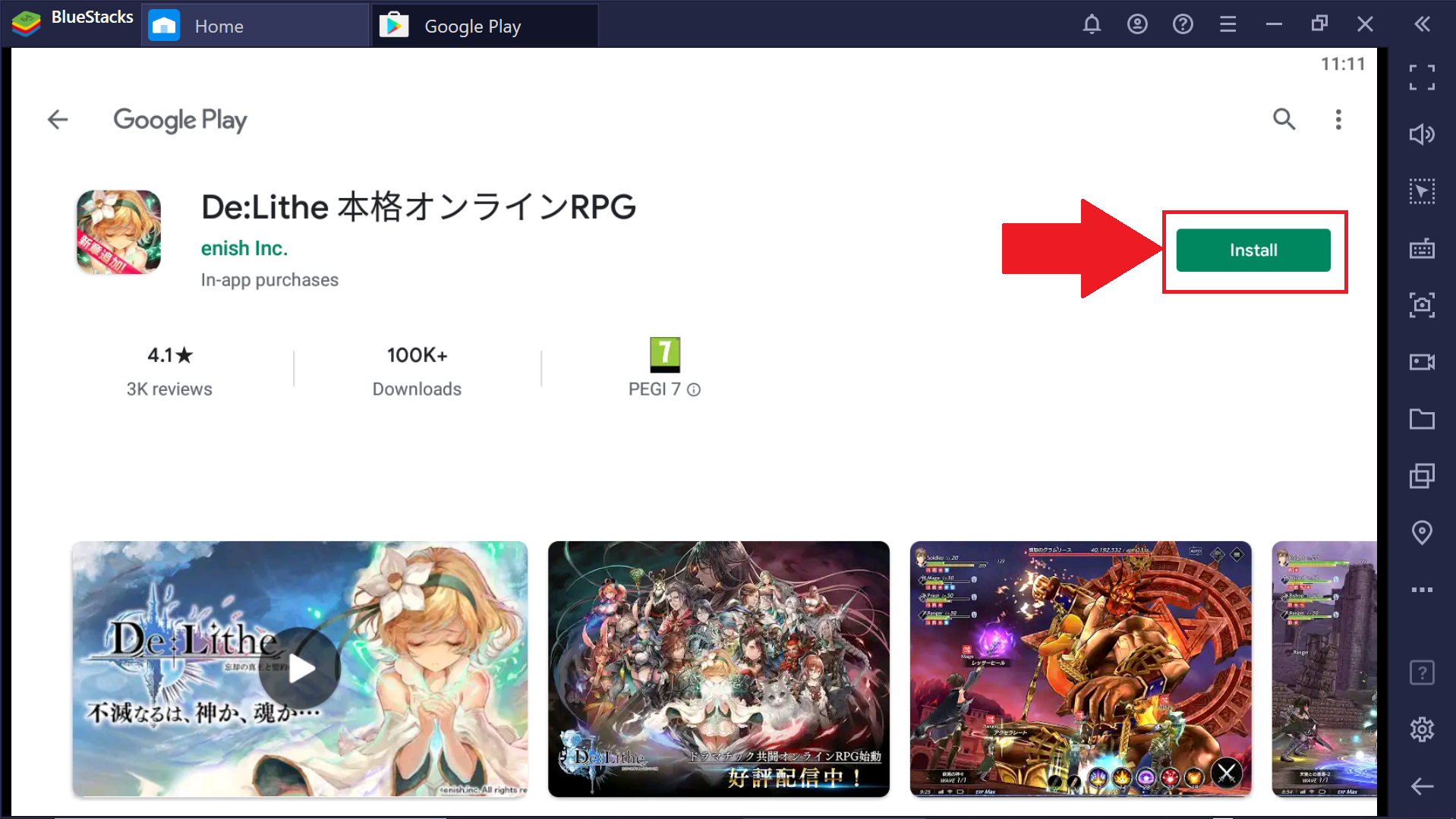Image resolution: width=1456 pixels, height=819 pixels.
Task: Open the character group screenshot
Action: 718,669
